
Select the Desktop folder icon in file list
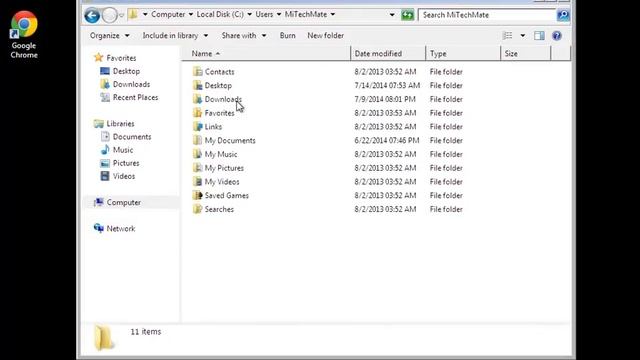(198, 85)
